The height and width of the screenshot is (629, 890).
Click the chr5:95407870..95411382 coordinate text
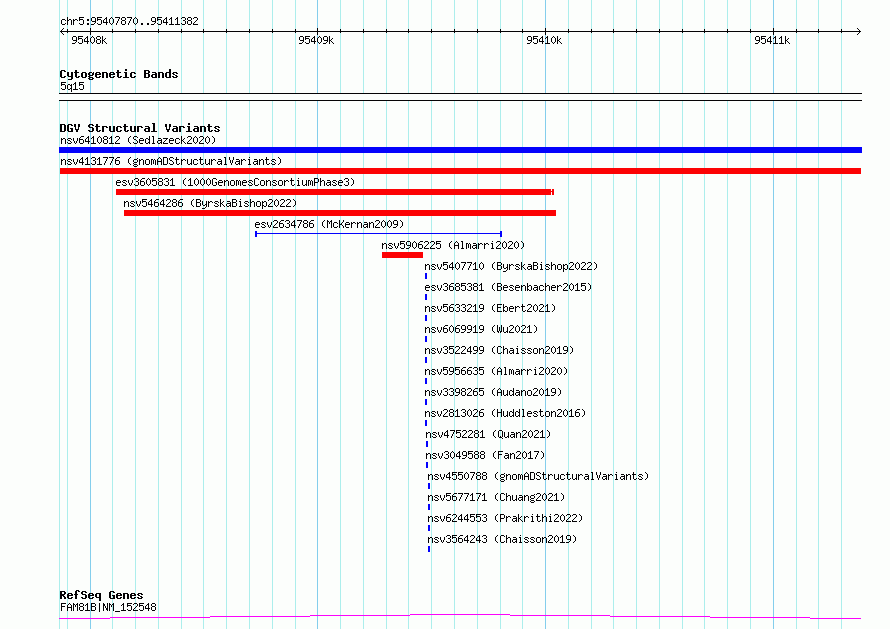click(129, 22)
